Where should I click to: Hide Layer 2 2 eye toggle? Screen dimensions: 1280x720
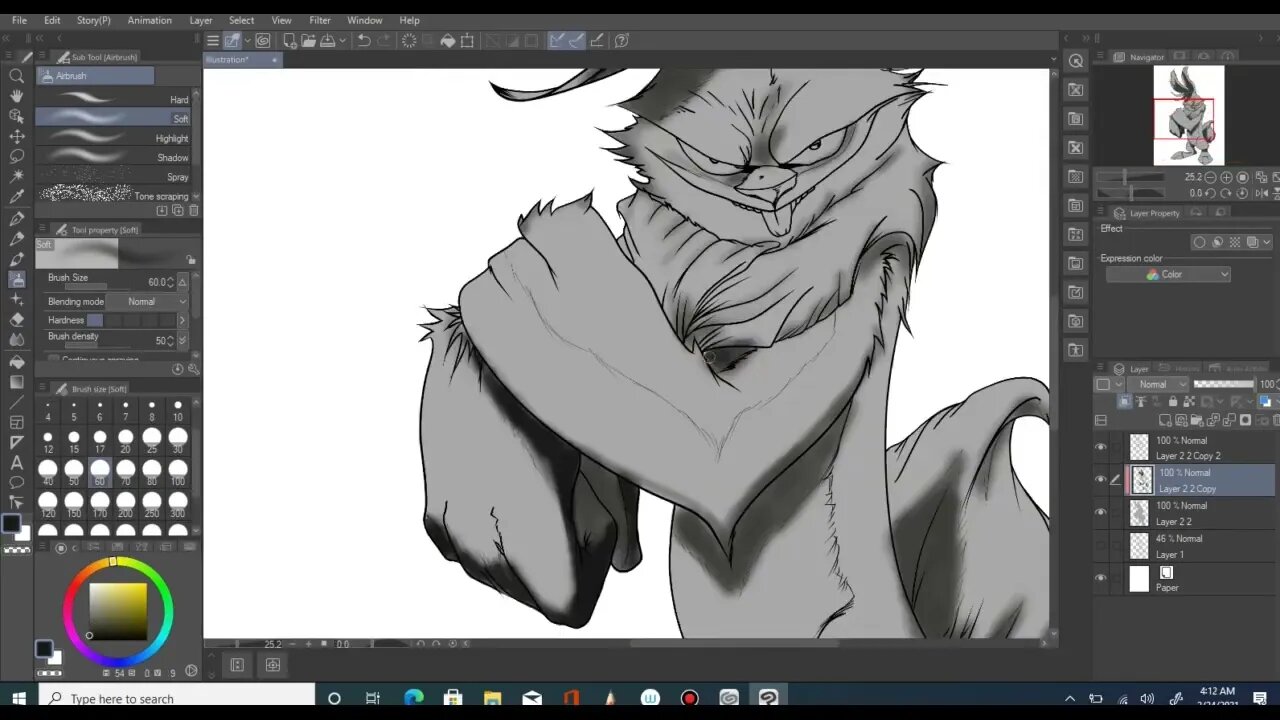[1101, 512]
